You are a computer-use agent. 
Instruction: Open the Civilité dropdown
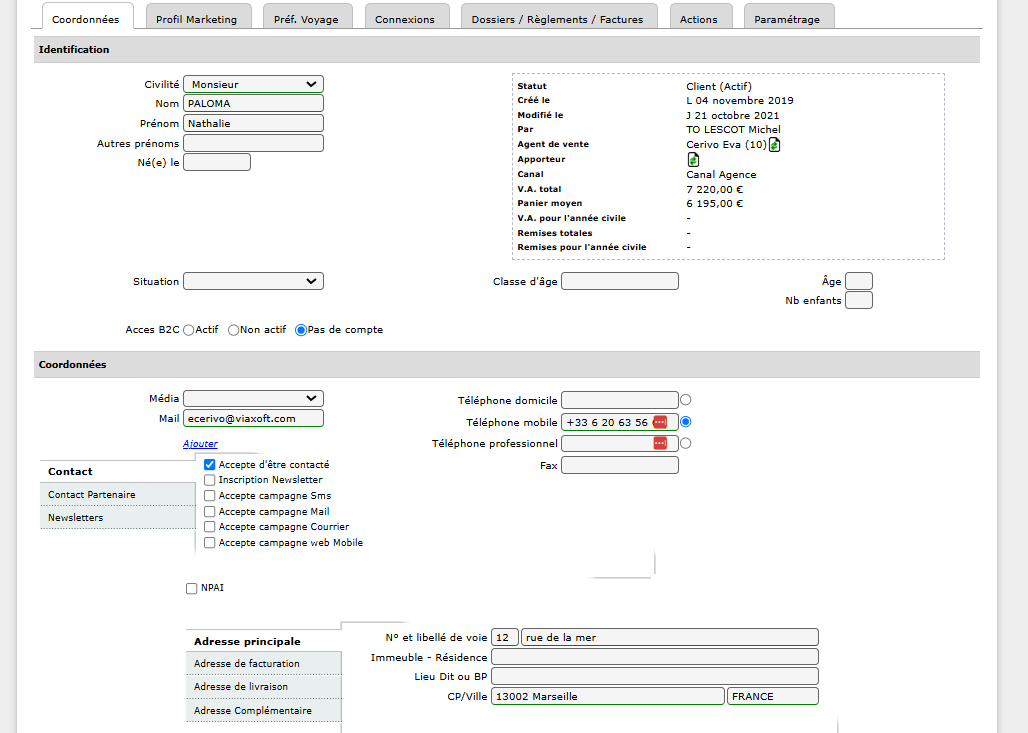[x=254, y=84]
